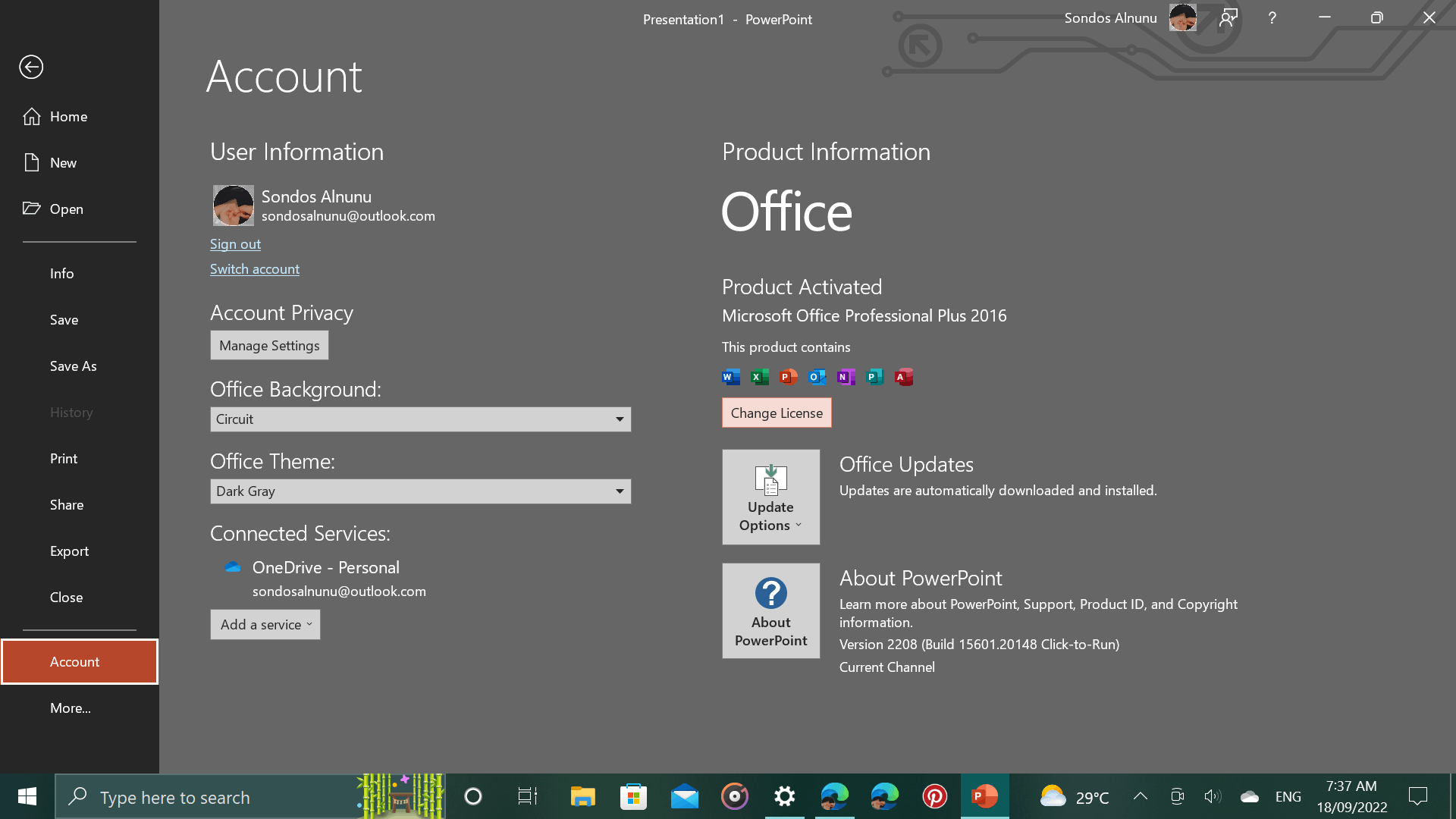Click the user profile picture in User Information

pyautogui.click(x=233, y=206)
